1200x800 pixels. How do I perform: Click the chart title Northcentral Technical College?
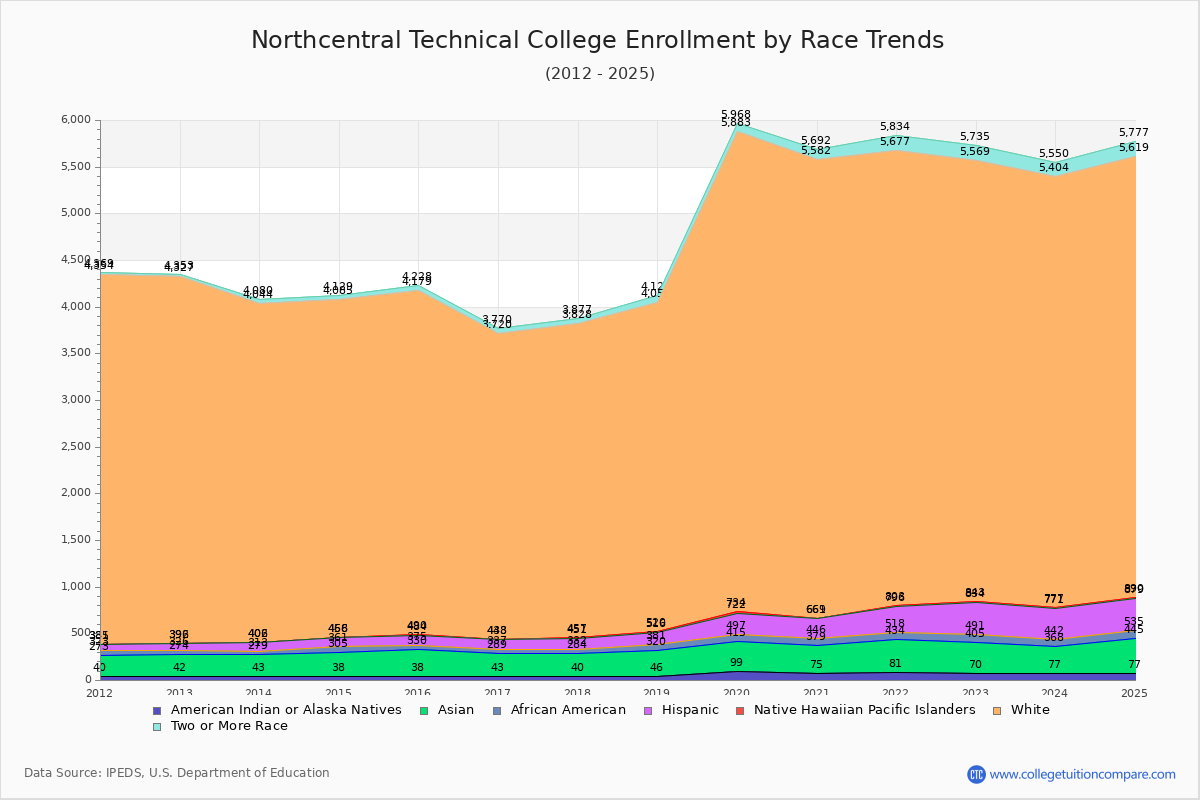click(597, 40)
